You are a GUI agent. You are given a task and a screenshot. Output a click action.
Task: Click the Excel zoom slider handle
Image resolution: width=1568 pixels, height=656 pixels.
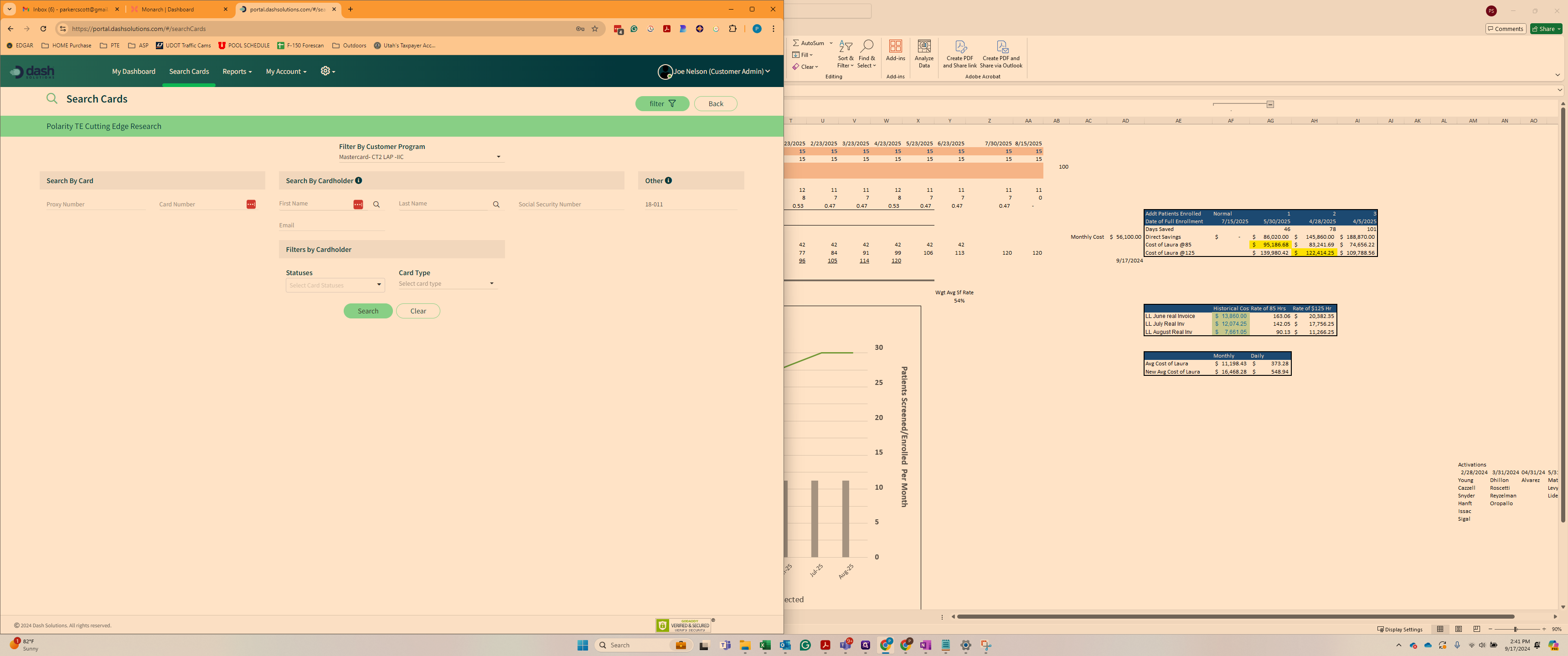coord(1515,629)
